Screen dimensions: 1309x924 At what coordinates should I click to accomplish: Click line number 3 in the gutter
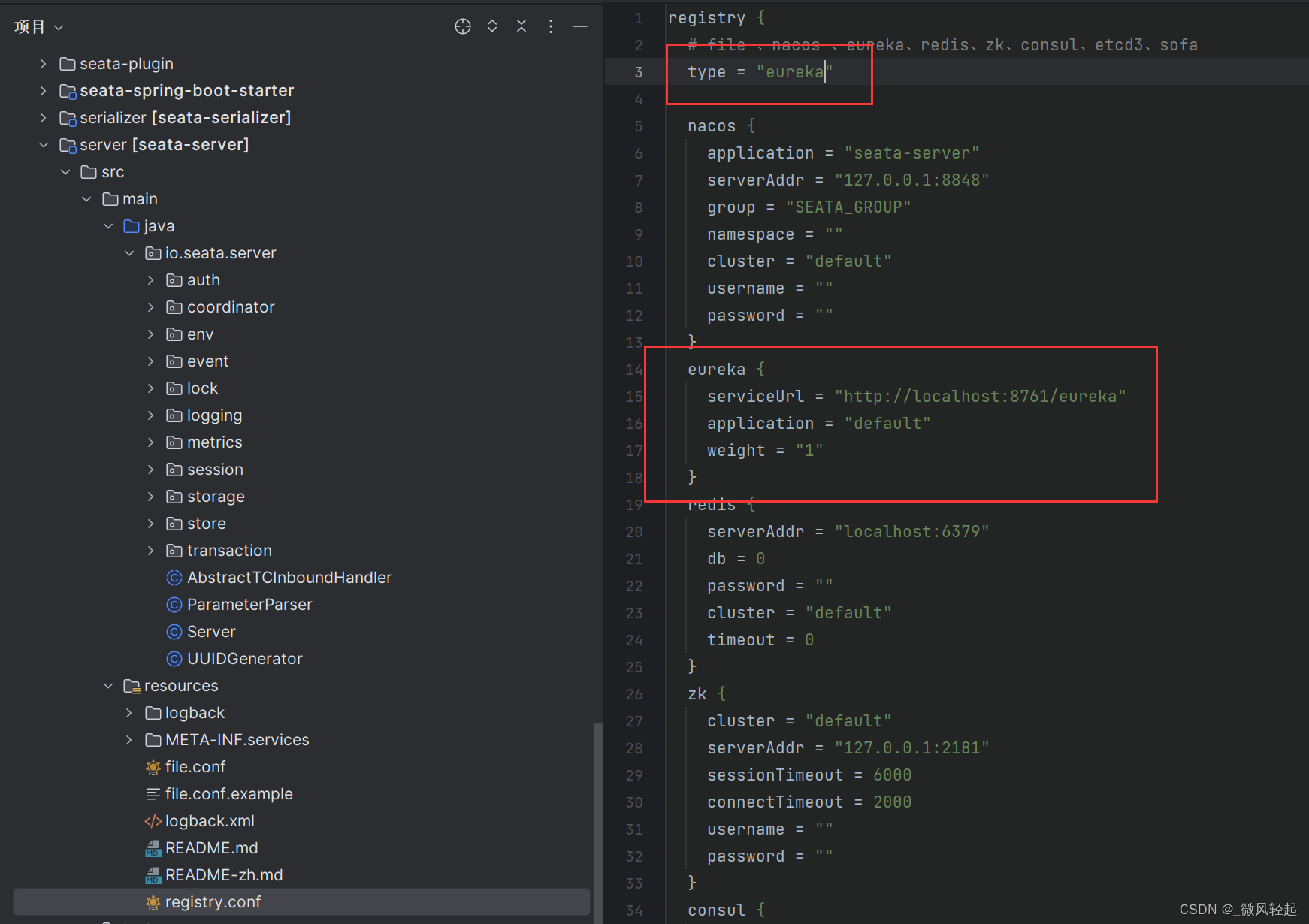(x=638, y=72)
